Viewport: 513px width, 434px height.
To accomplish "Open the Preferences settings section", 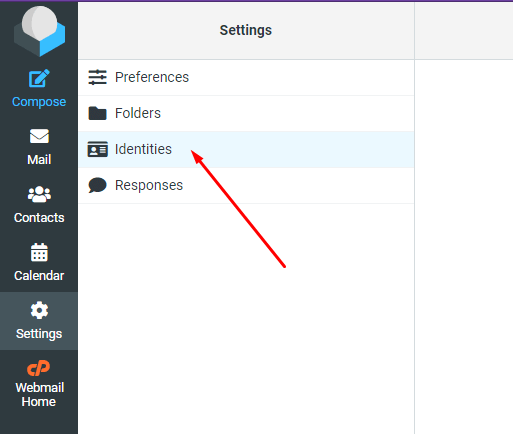I will [x=246, y=77].
